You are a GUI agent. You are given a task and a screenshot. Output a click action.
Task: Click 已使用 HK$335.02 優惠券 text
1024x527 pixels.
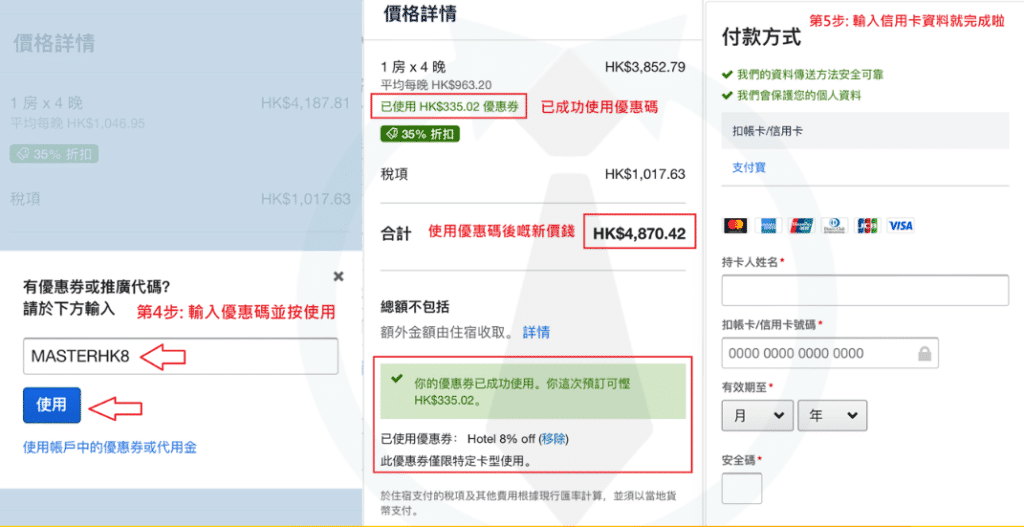(447, 107)
